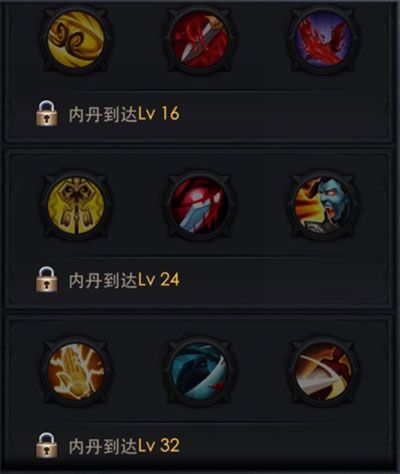This screenshot has height=474, width=400.
Task: Open the 内丹到达Lv 16 unlock requirement
Action: tap(124, 114)
